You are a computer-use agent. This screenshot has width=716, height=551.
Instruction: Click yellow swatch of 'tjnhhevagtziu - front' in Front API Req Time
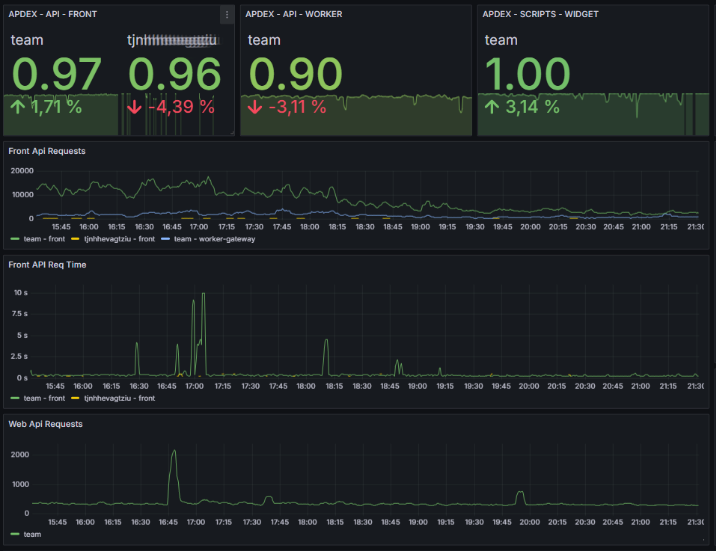[75, 399]
